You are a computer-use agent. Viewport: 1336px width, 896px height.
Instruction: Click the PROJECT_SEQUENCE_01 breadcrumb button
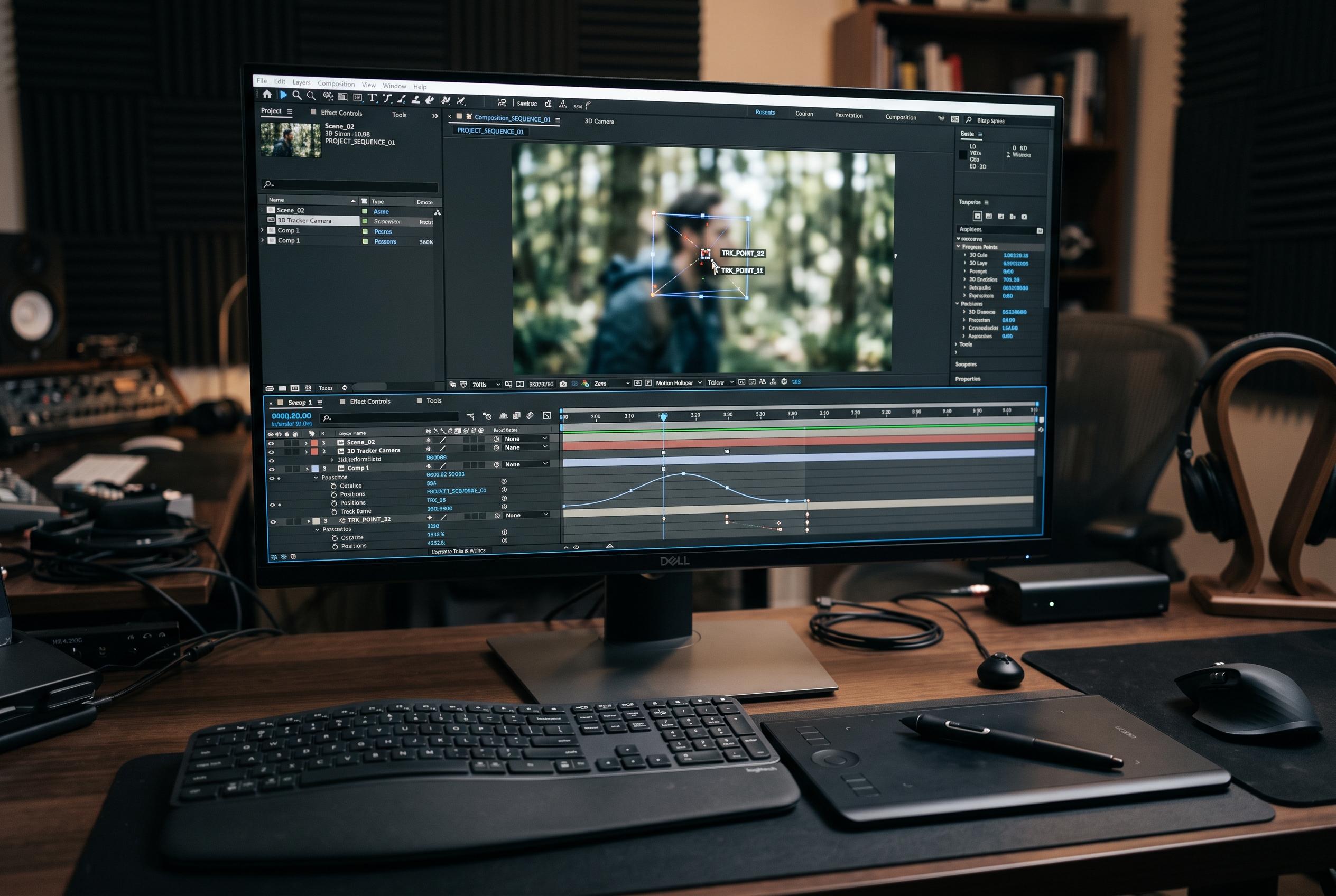coord(490,131)
